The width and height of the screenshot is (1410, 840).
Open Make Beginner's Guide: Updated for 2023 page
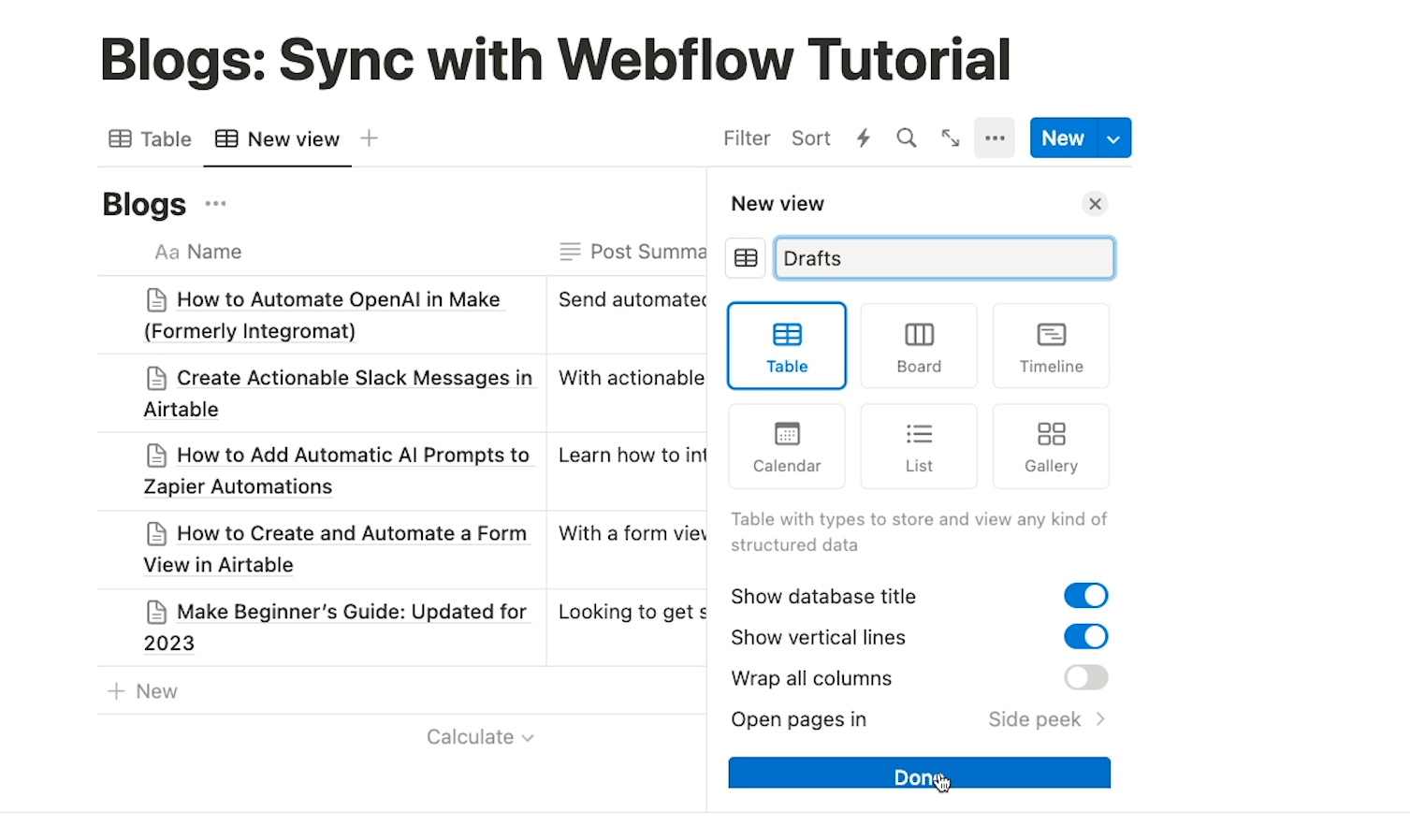(x=335, y=628)
